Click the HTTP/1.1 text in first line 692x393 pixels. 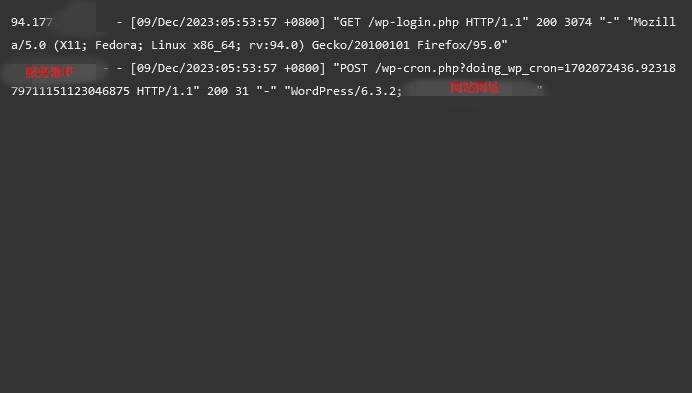pos(494,22)
